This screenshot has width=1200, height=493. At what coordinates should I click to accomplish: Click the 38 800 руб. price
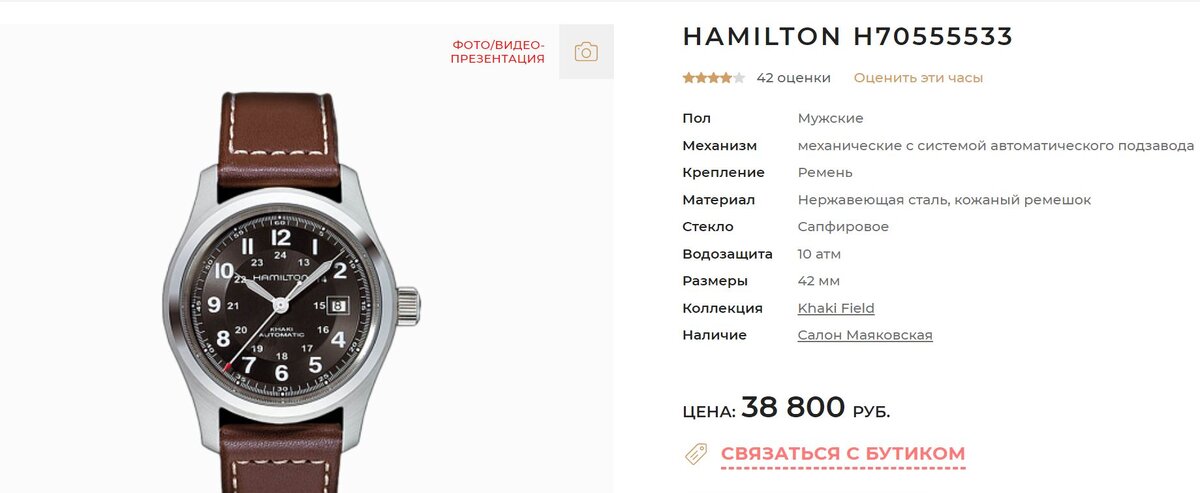coord(816,407)
